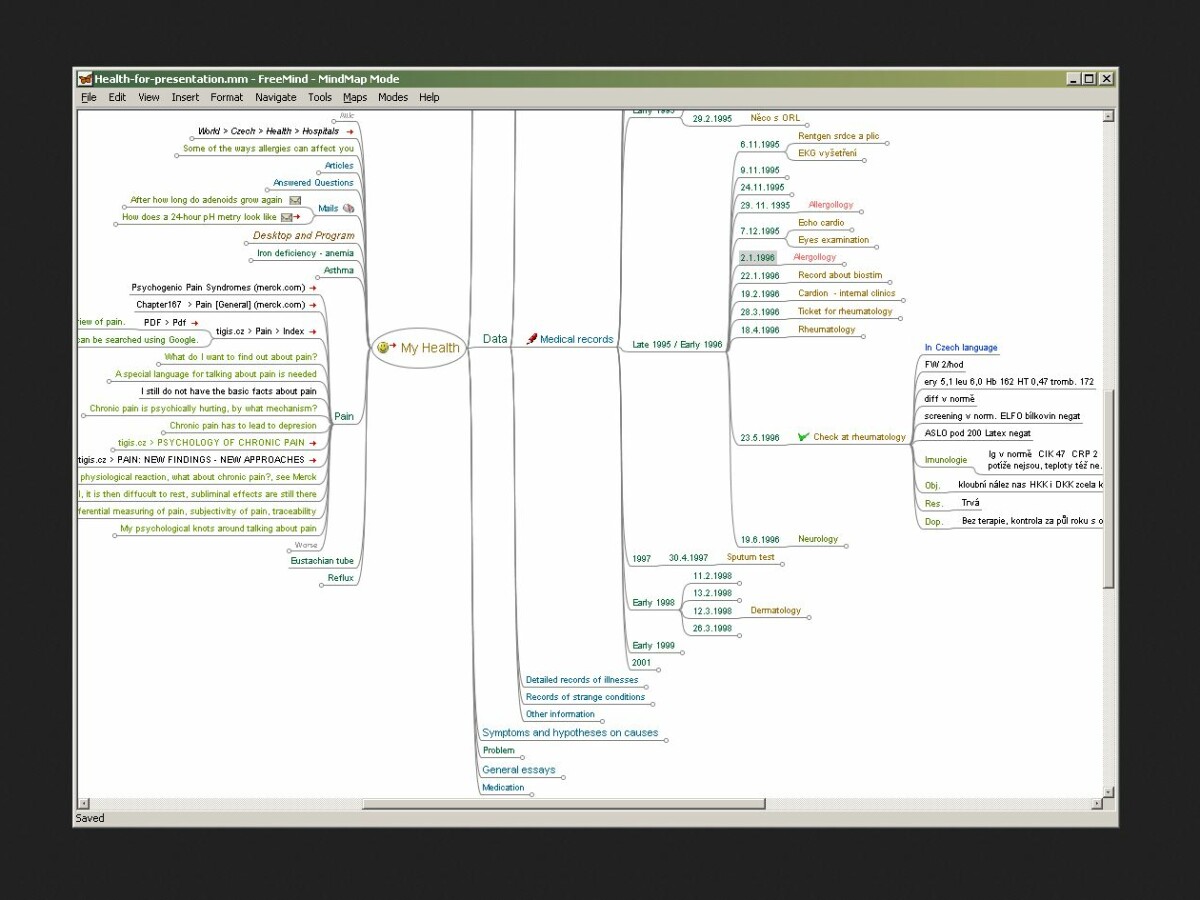Open the link arrow on Psychogenic Pain Syndromes node
1200x900 pixels.
point(312,288)
